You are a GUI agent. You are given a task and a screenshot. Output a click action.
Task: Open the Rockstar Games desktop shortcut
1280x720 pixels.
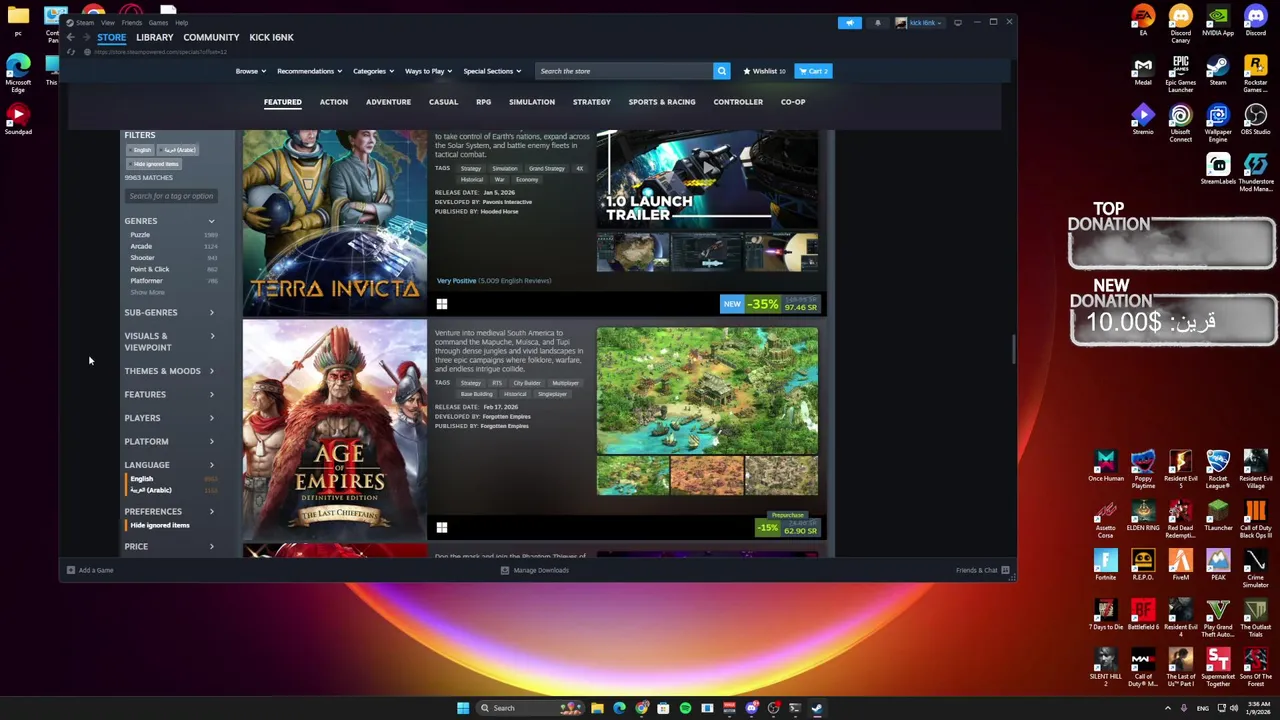click(x=1255, y=74)
